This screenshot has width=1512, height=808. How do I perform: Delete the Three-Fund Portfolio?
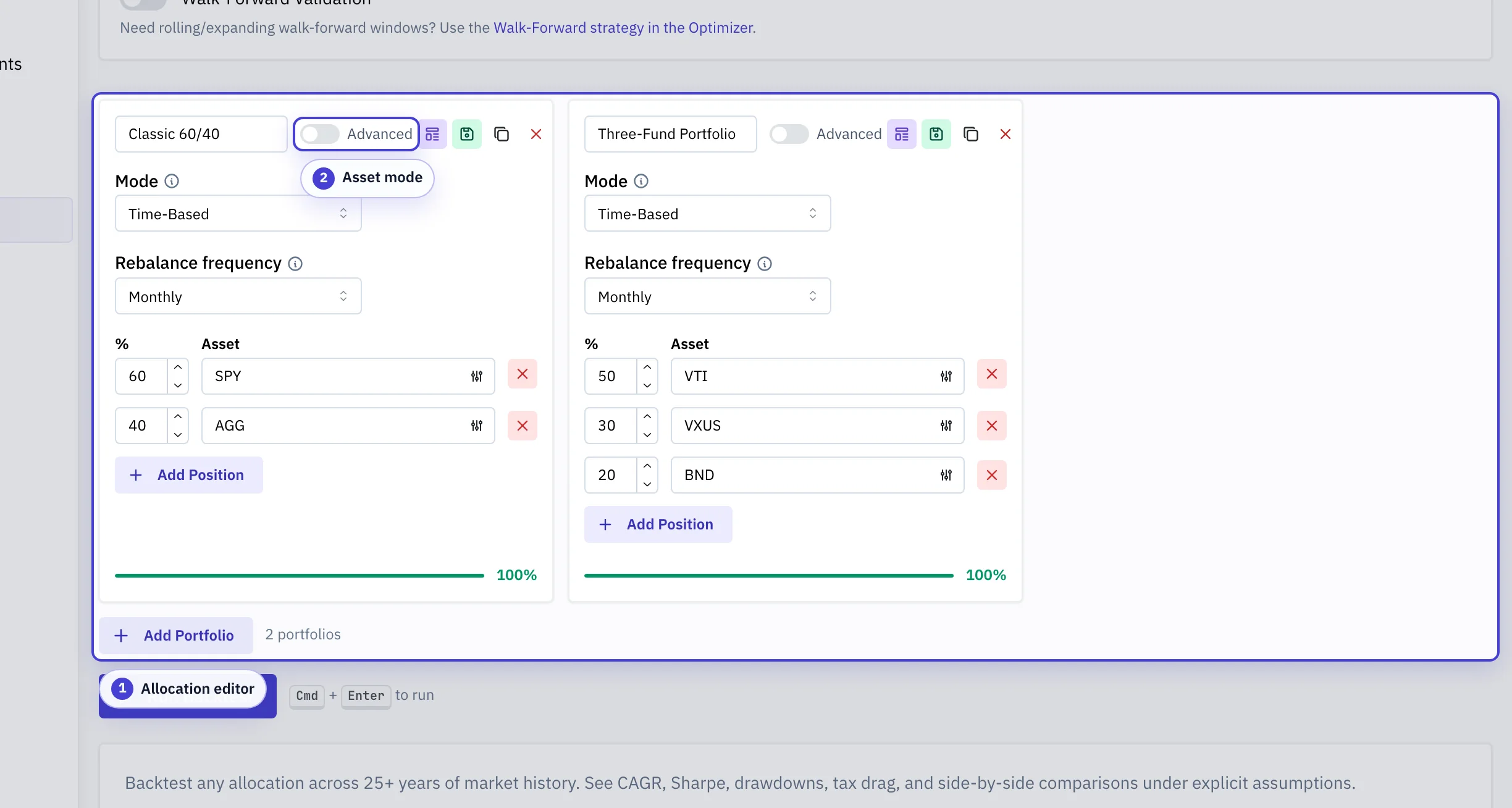point(1006,134)
